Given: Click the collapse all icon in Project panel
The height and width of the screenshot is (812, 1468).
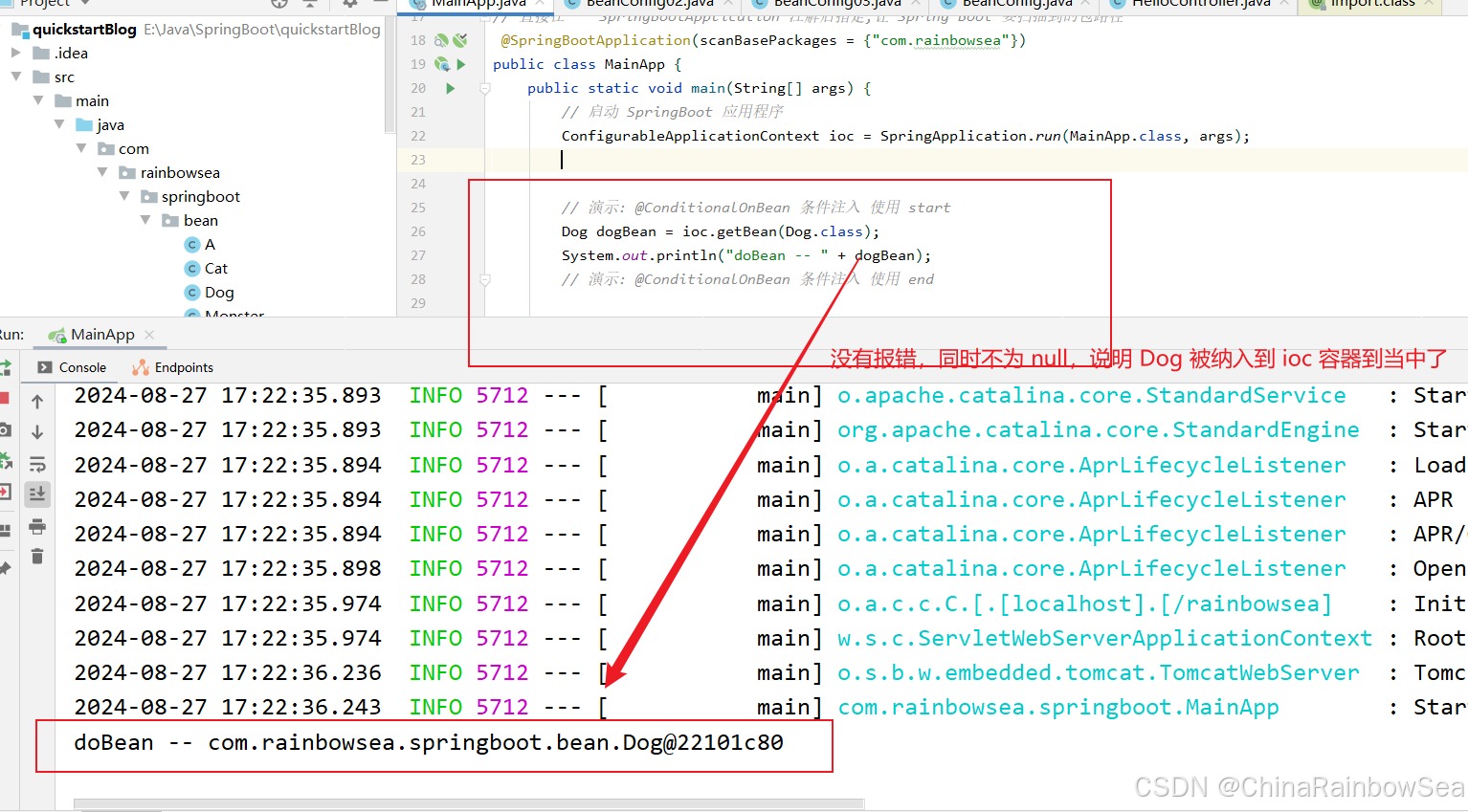Looking at the screenshot, I should coord(310,4).
